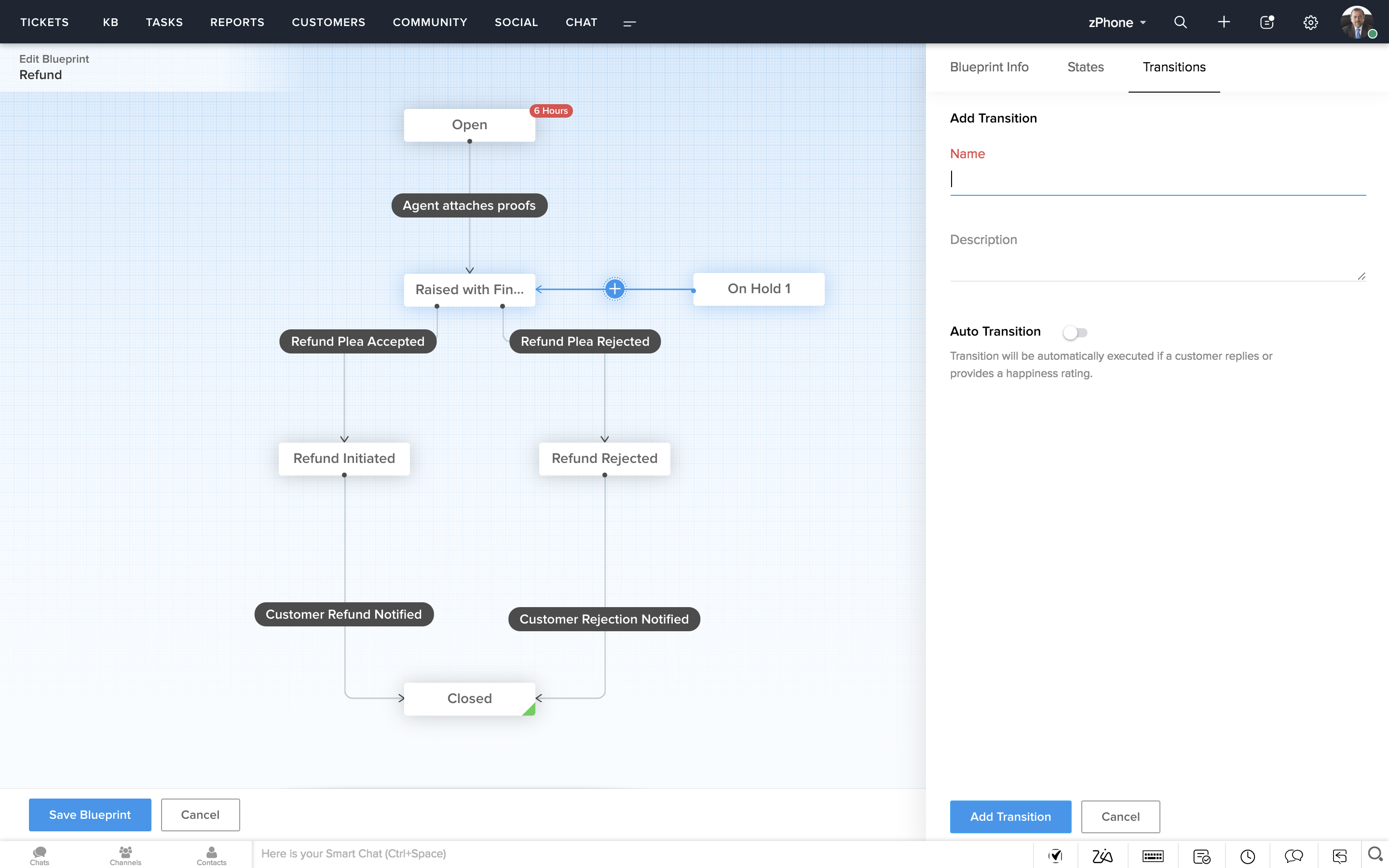
Task: Click the Save Blueprint button
Action: tap(90, 814)
